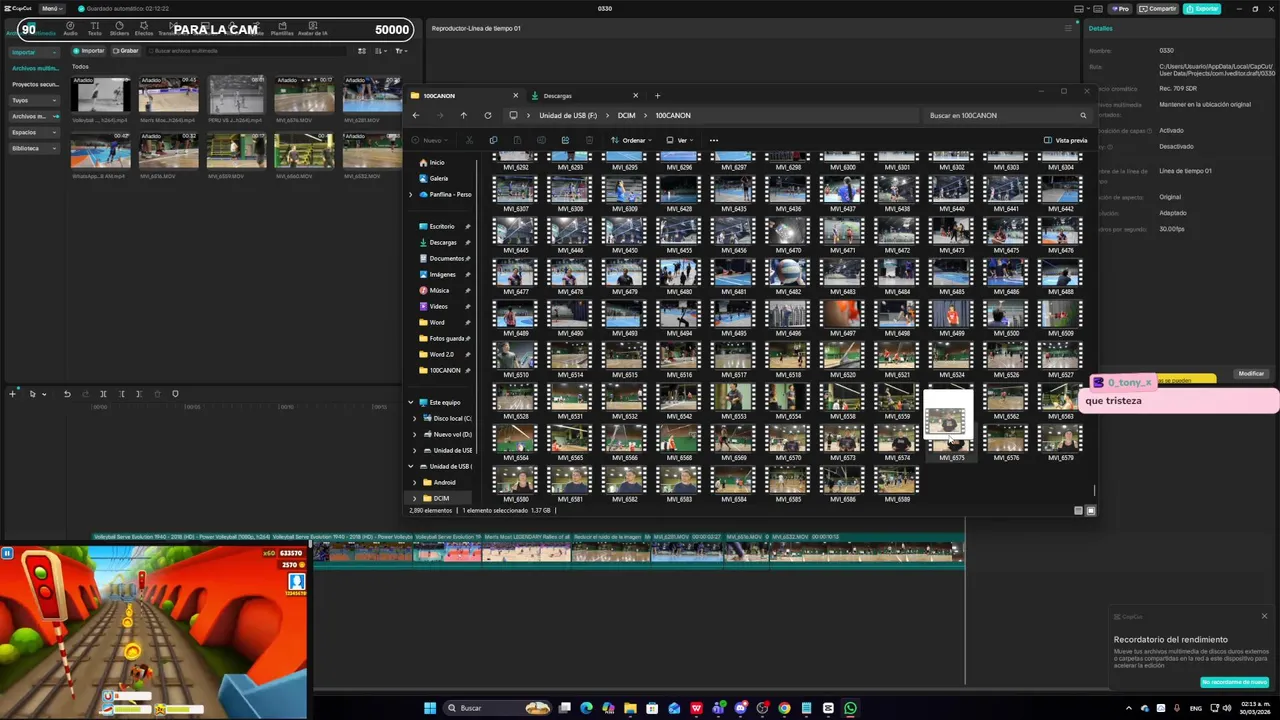Expand the Espacios section in CapCut
The width and height of the screenshot is (1280, 720).
click(34, 132)
